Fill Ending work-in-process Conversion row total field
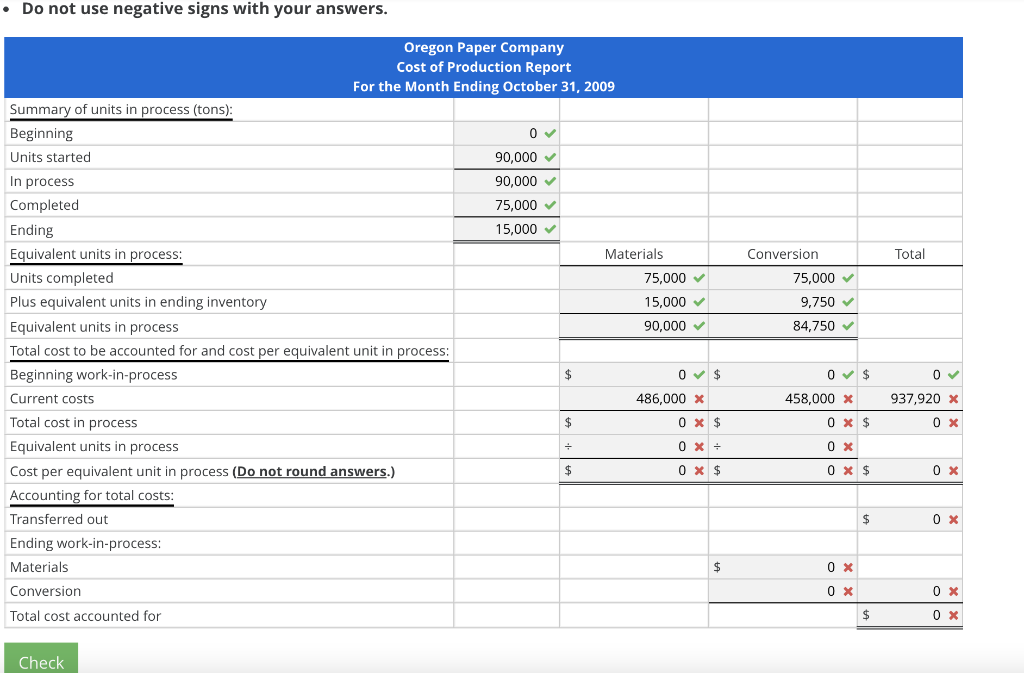The height and width of the screenshot is (673, 1024). pyautogui.click(x=910, y=591)
